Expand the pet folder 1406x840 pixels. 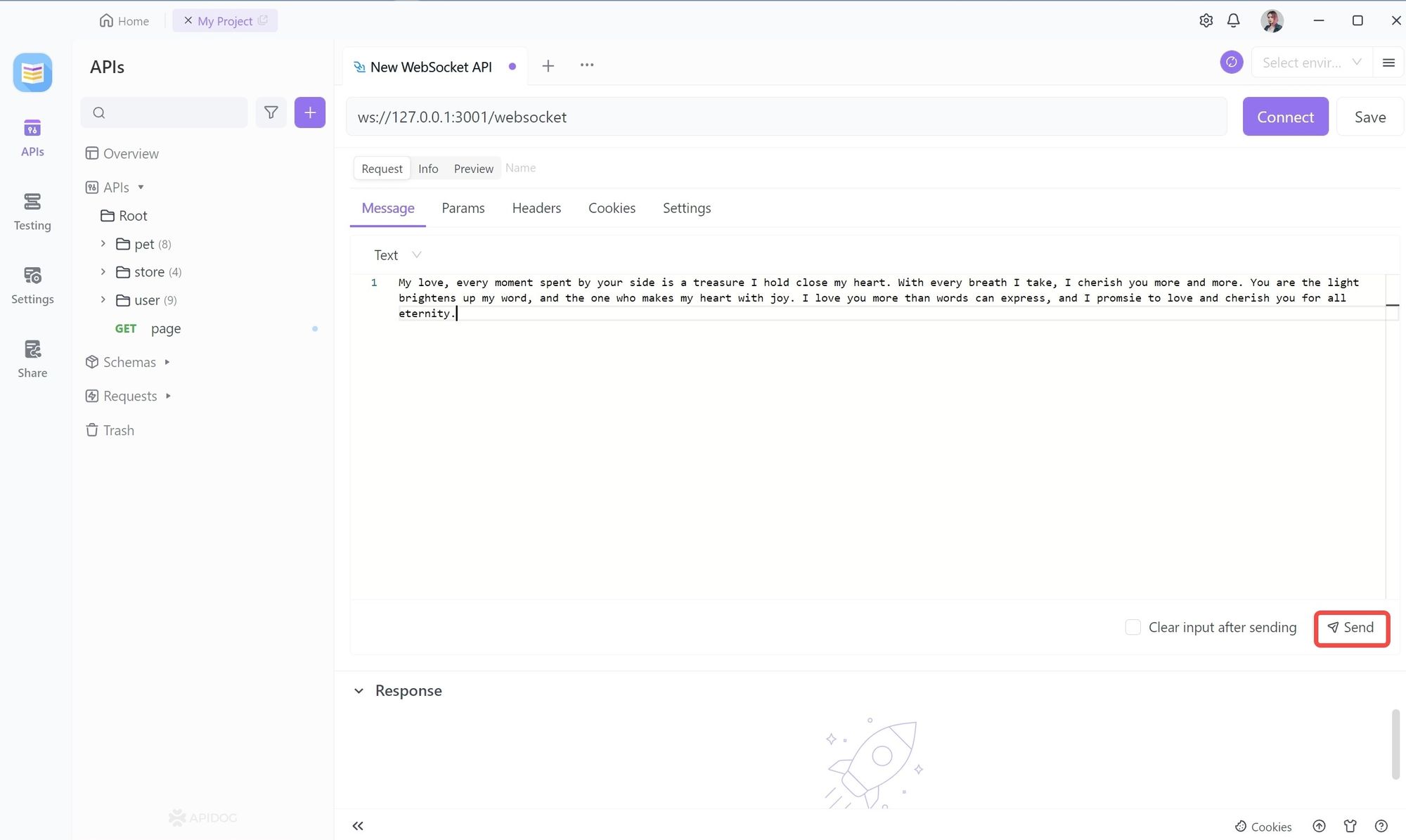coord(103,243)
